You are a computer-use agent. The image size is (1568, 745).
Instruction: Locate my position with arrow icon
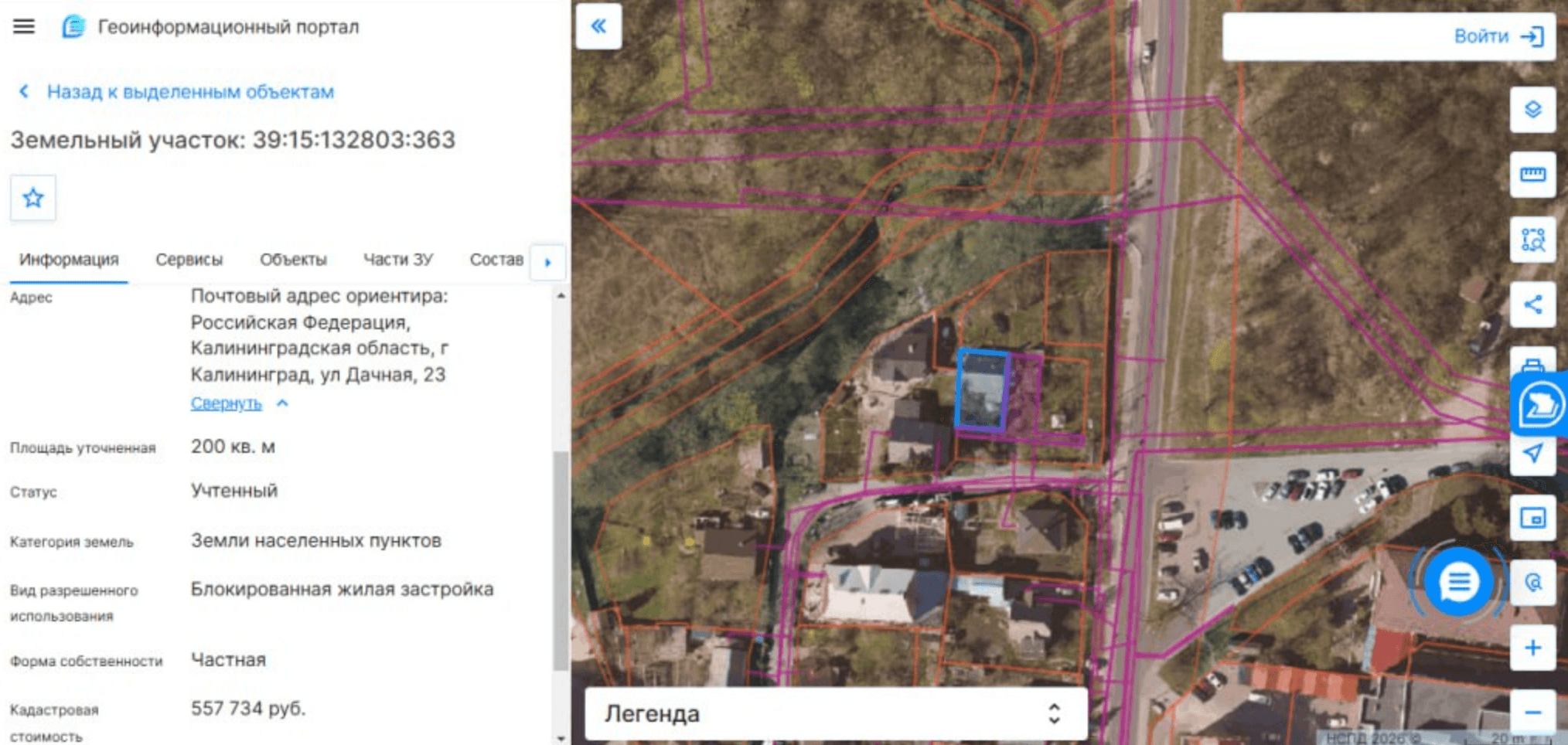(1532, 454)
